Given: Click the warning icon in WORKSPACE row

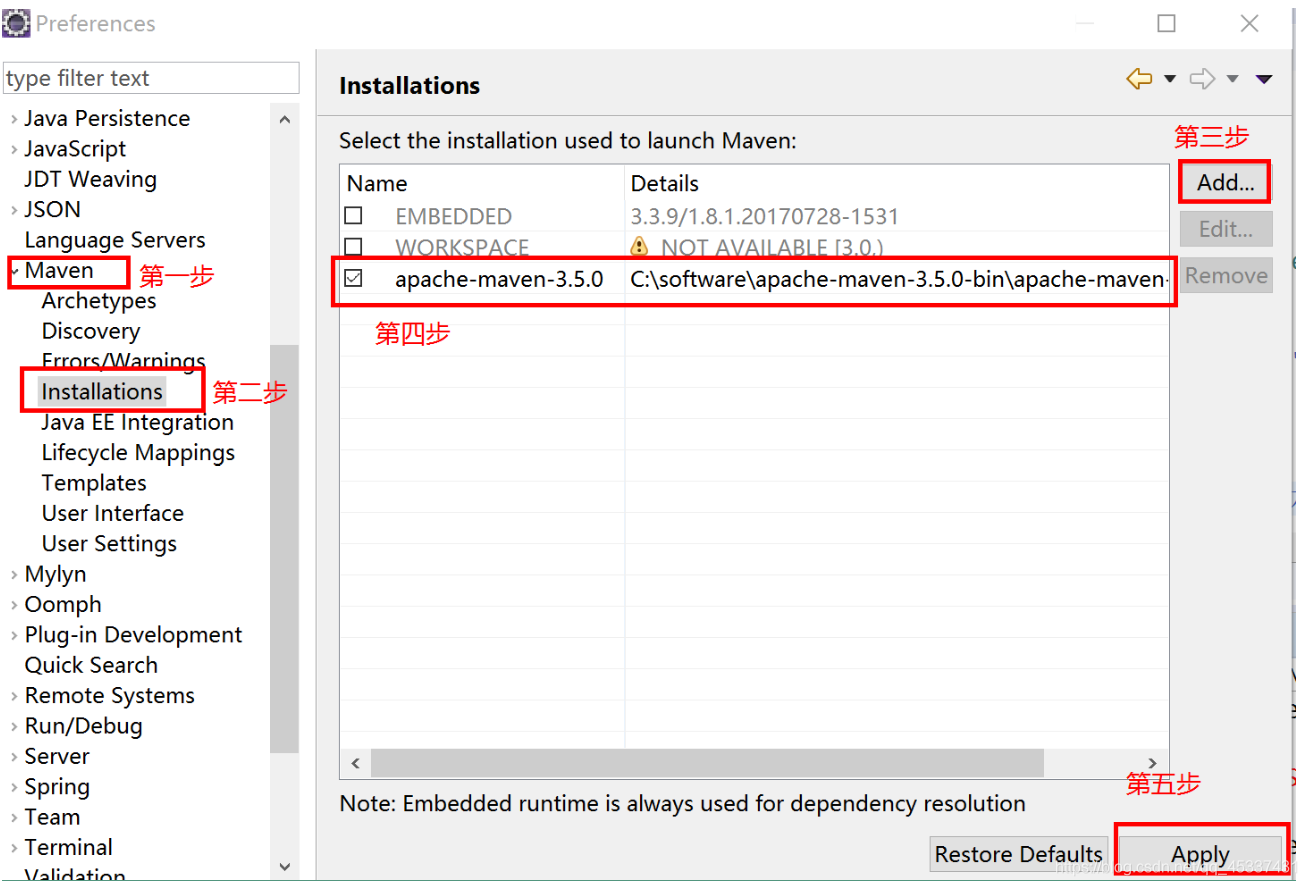Looking at the screenshot, I should 639,246.
